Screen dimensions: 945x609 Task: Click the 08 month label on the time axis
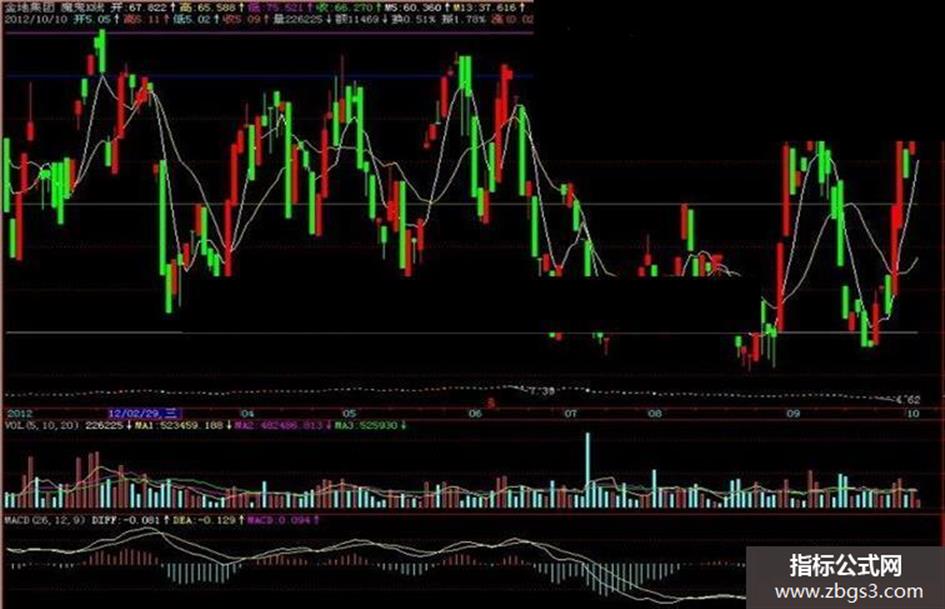click(x=655, y=414)
